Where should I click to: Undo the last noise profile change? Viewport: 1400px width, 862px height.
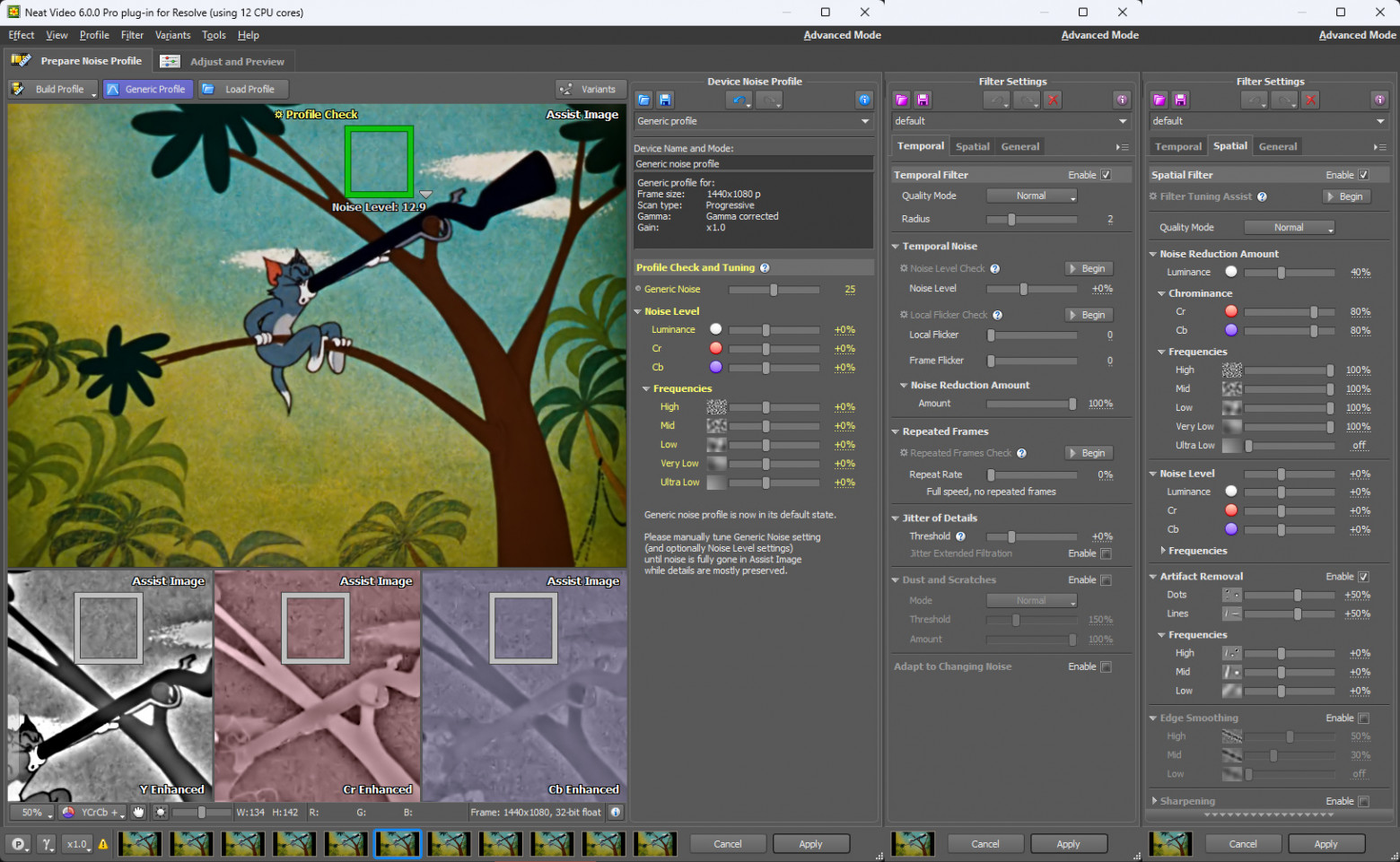tap(739, 100)
